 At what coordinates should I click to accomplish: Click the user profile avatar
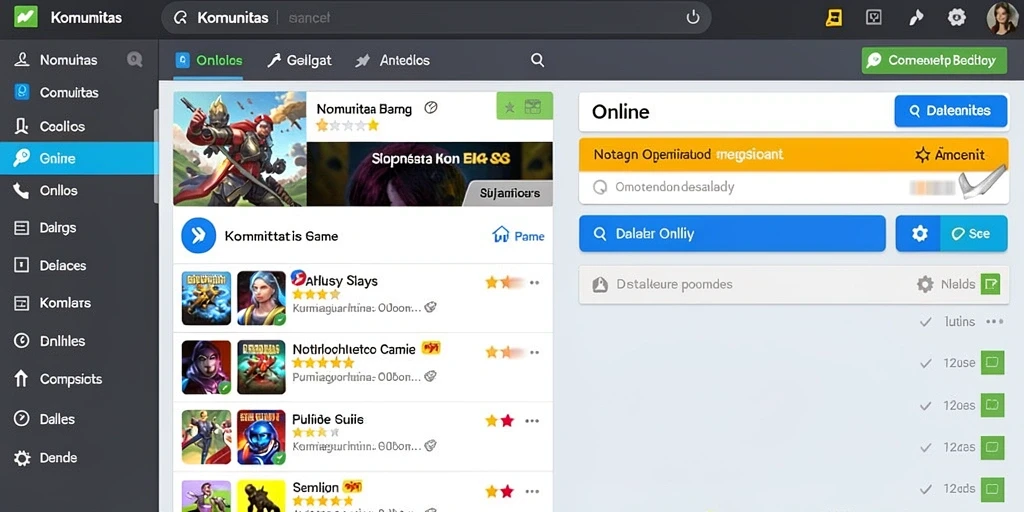[x=1001, y=18]
